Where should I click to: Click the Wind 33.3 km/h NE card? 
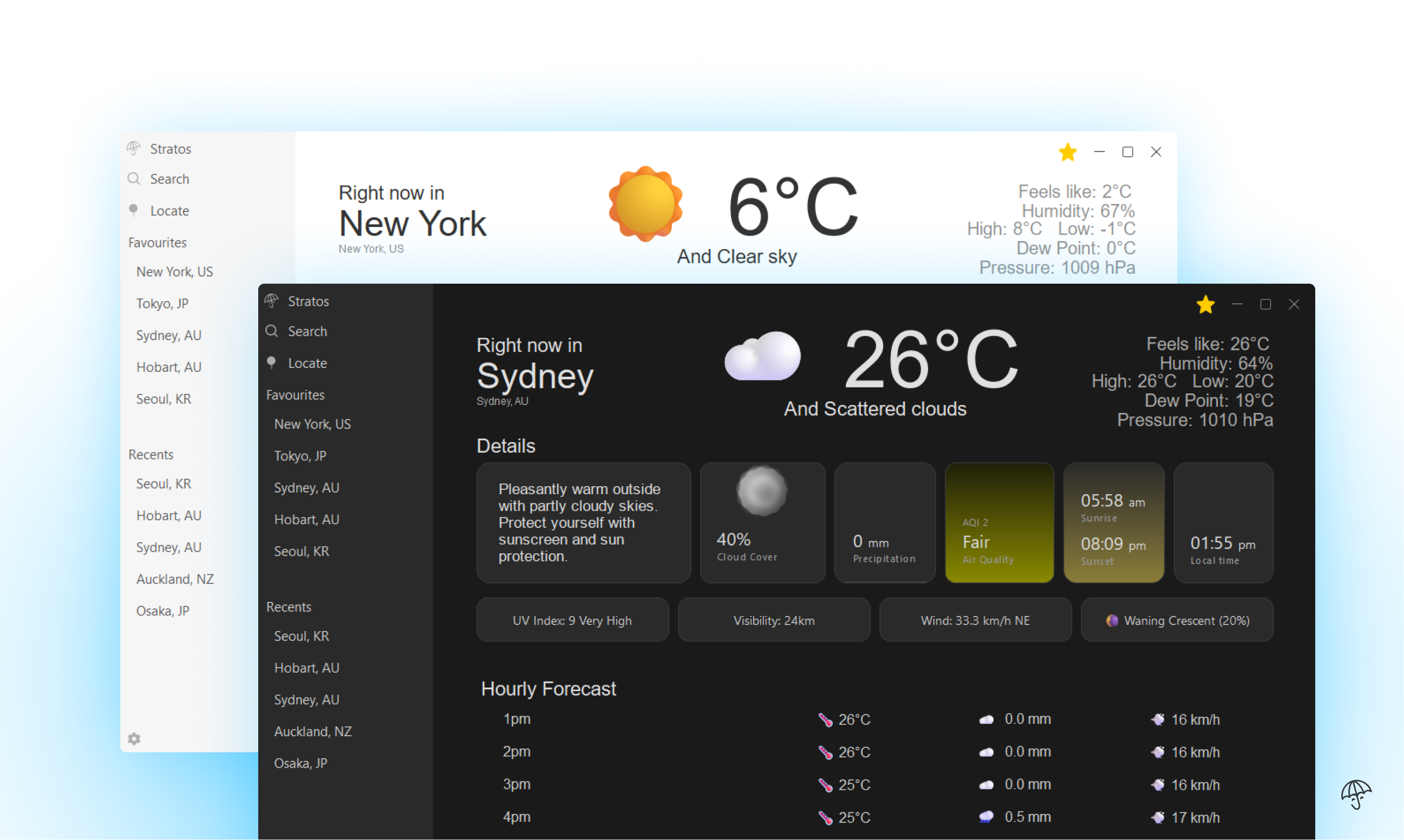pos(974,620)
